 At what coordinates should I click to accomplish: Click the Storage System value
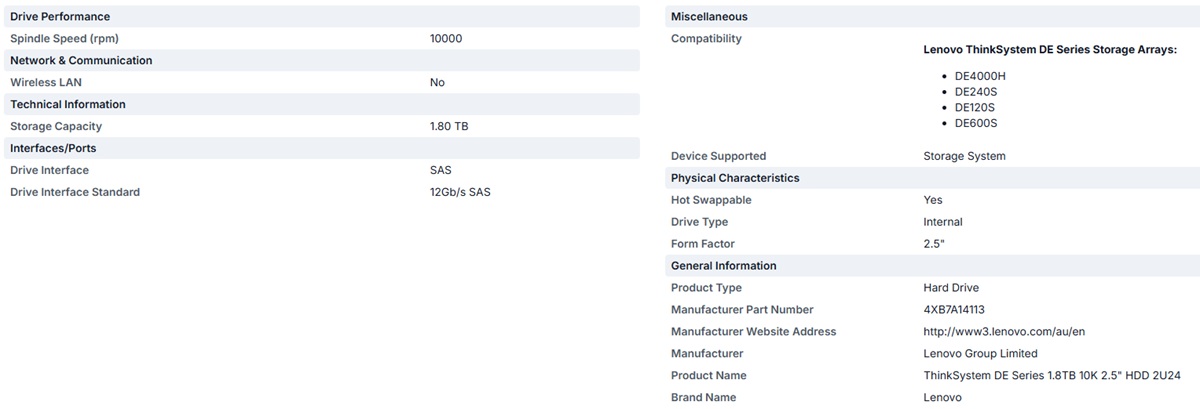pos(965,157)
